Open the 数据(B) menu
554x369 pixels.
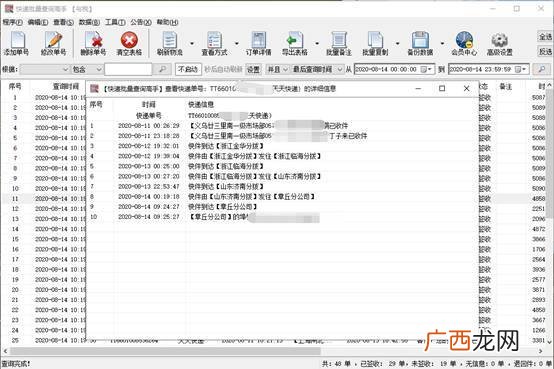tap(89, 22)
